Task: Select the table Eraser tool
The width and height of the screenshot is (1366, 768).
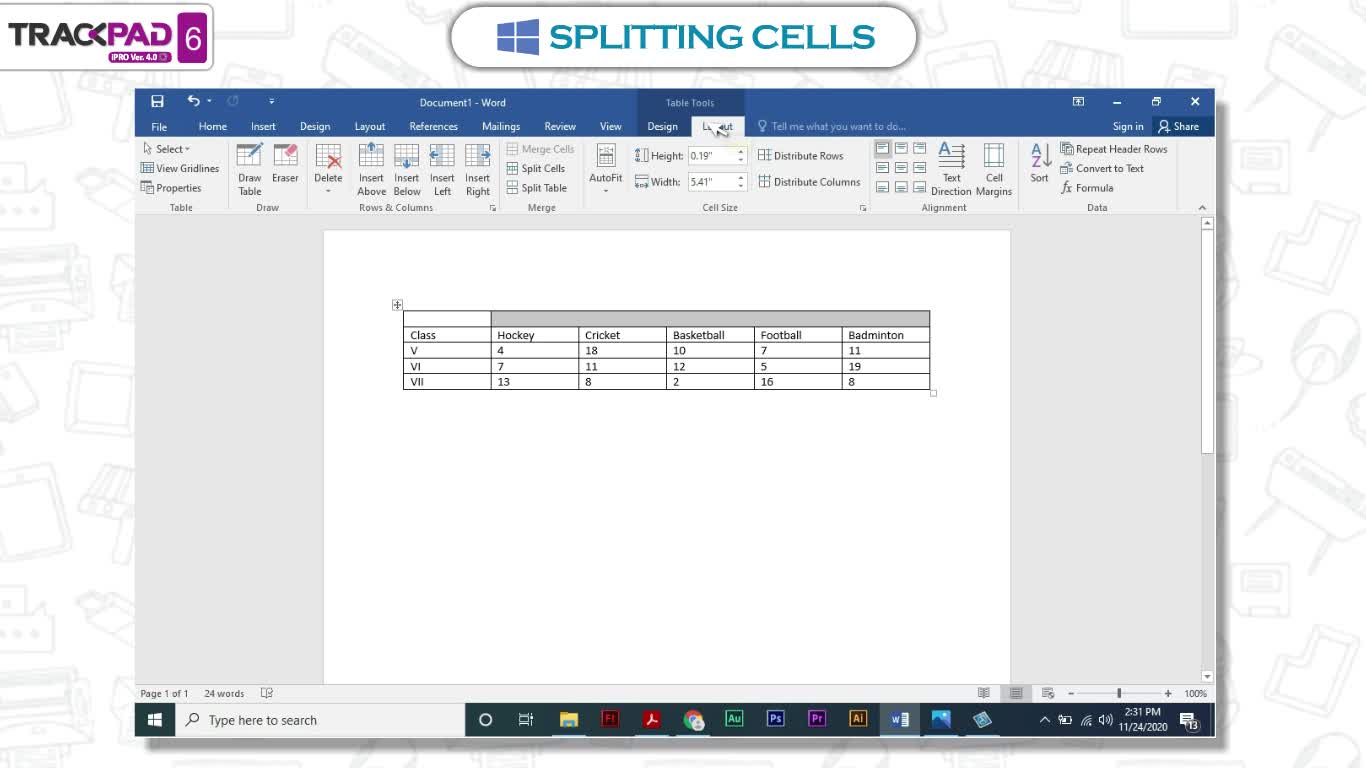Action: coord(285,164)
